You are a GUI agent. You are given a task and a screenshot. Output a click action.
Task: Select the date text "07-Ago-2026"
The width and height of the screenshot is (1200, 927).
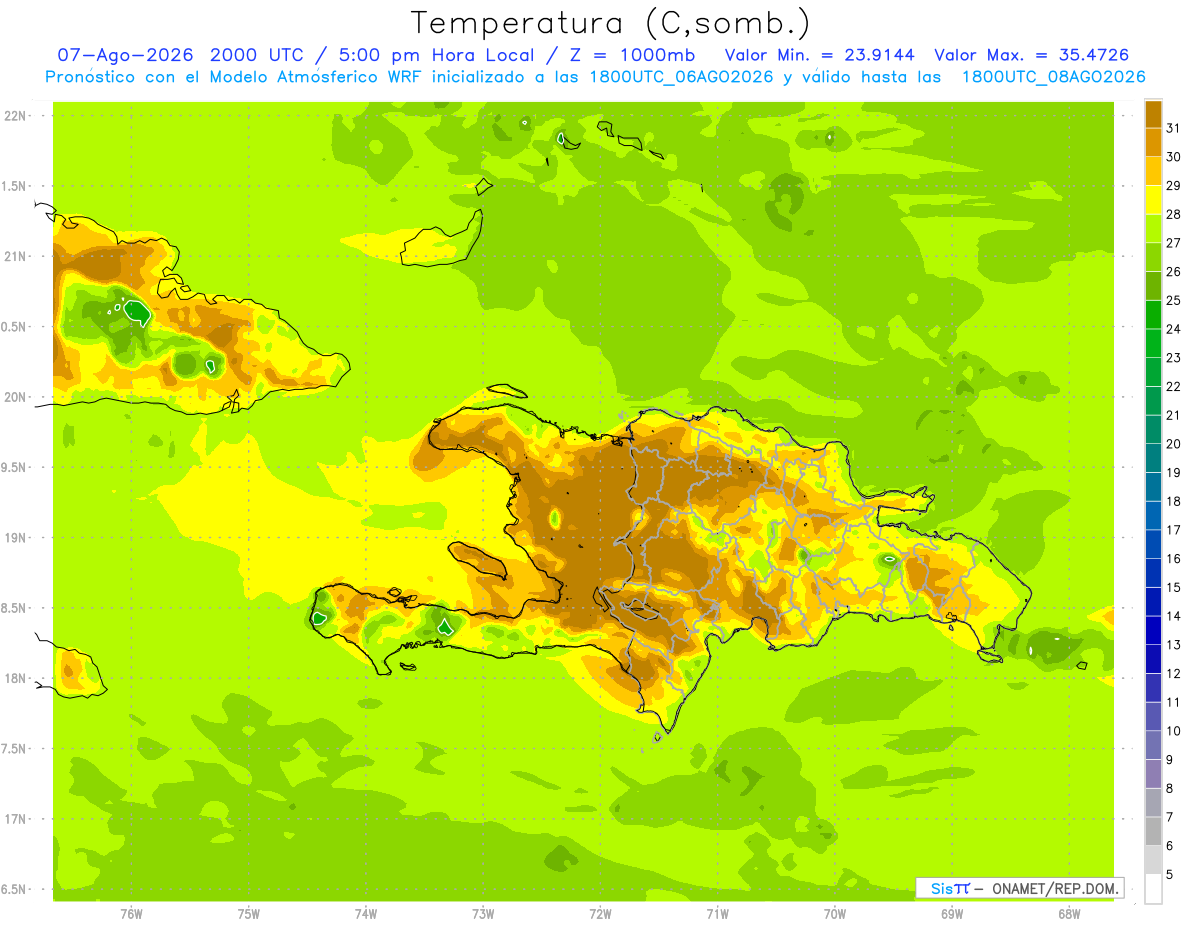(x=125, y=55)
